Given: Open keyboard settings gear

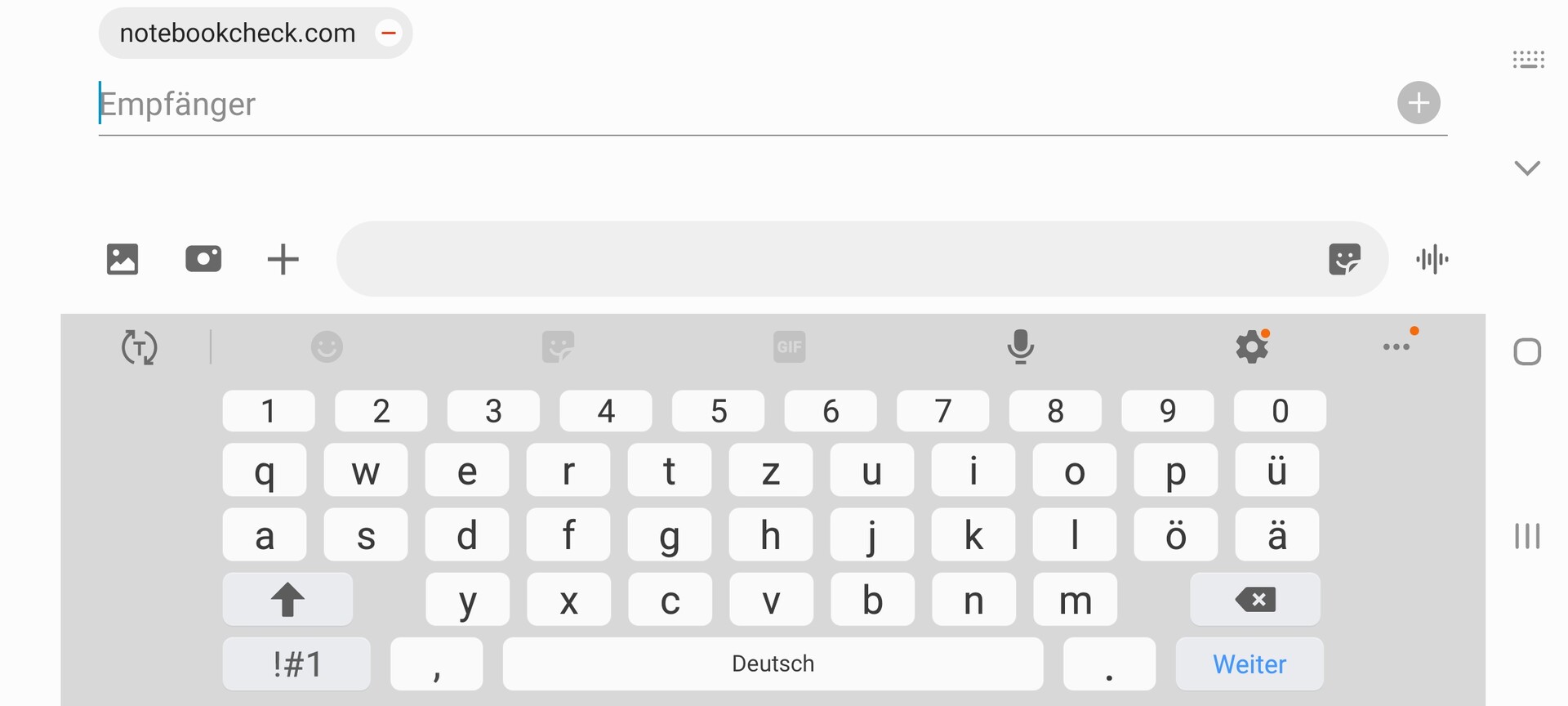Looking at the screenshot, I should [1251, 347].
